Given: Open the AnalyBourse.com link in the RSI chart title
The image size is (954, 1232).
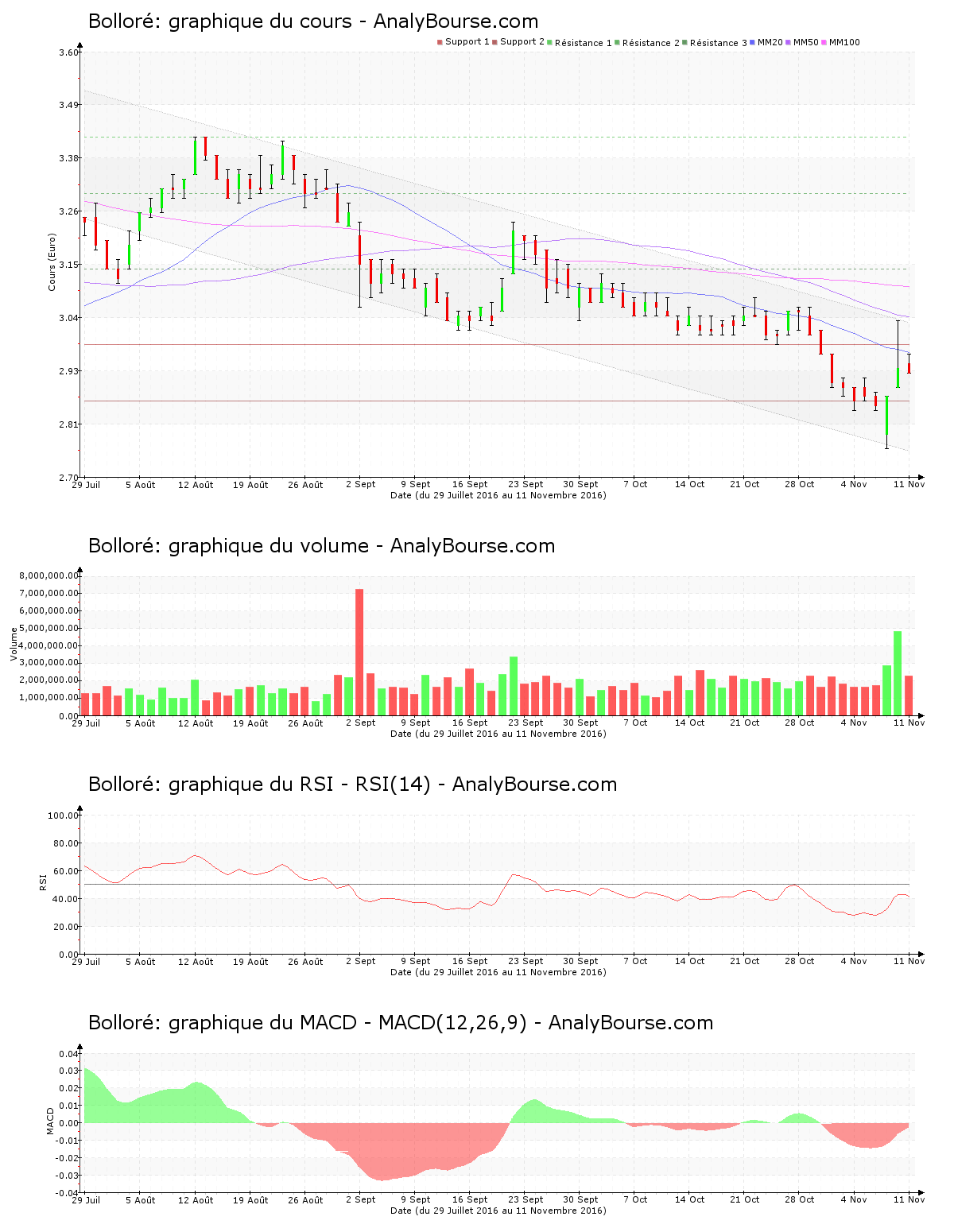Looking at the screenshot, I should coord(533,785).
